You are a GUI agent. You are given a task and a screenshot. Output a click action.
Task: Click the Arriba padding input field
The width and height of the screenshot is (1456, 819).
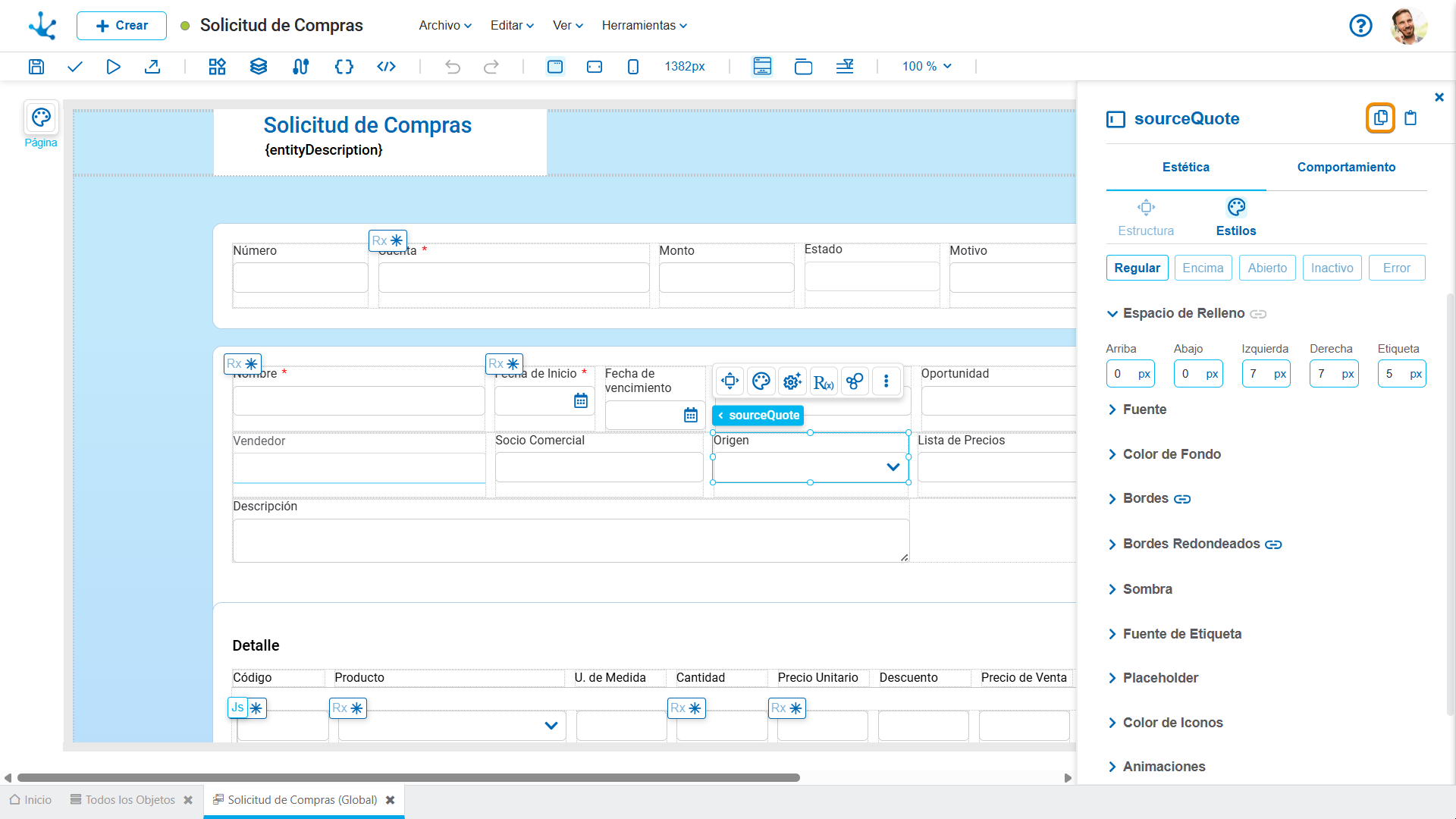coord(1121,374)
